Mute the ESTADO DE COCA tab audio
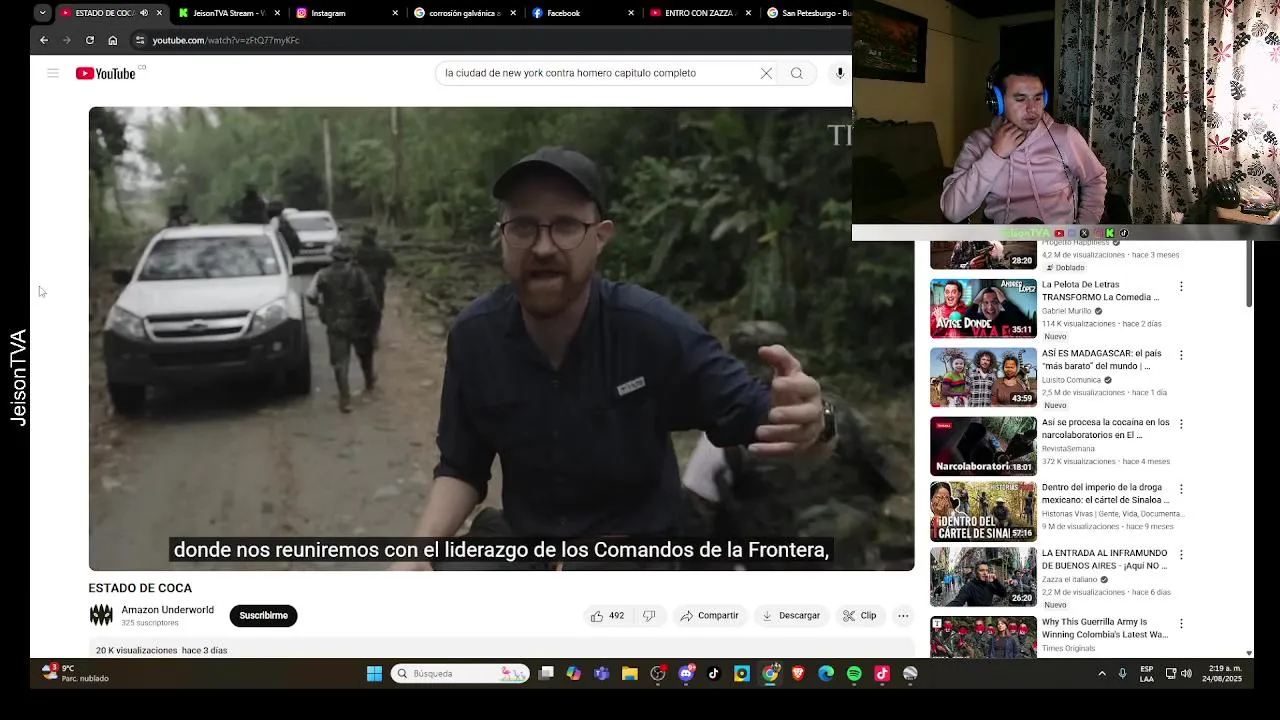This screenshot has height=720, width=1280. point(144,13)
